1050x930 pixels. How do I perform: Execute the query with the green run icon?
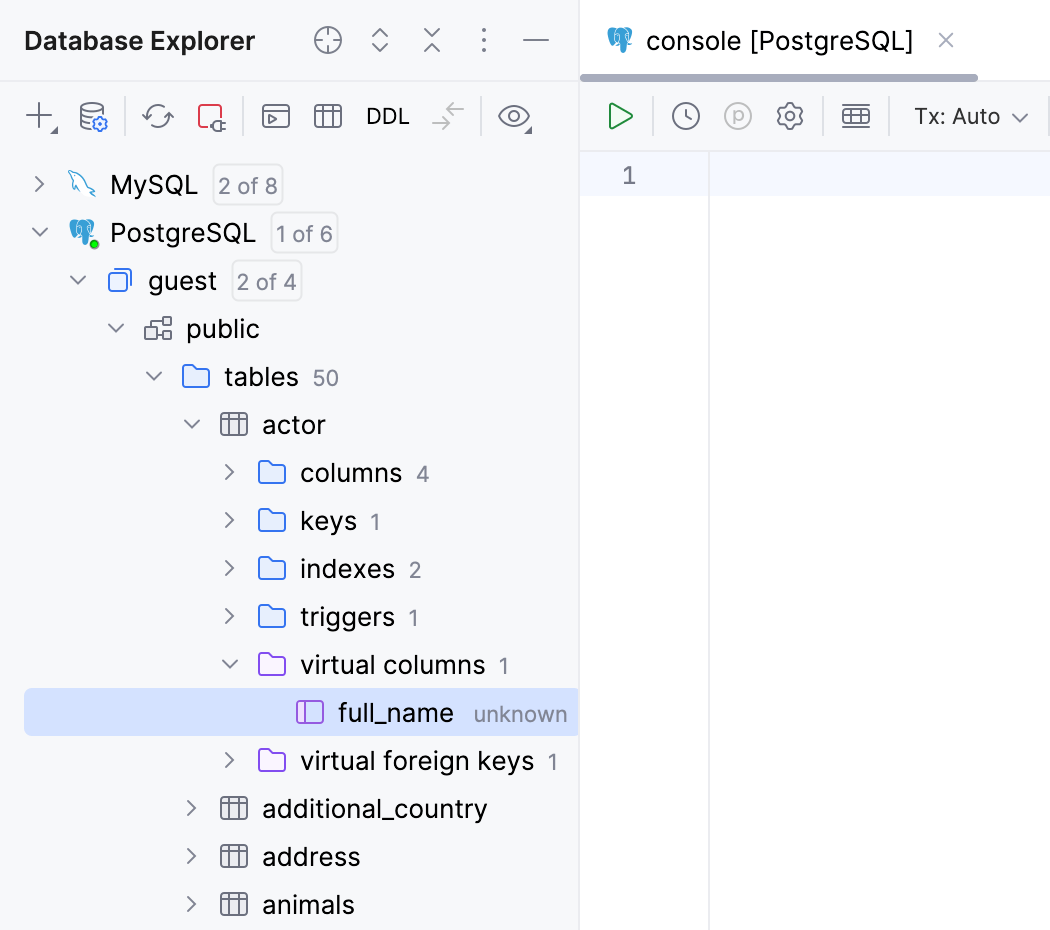click(620, 116)
